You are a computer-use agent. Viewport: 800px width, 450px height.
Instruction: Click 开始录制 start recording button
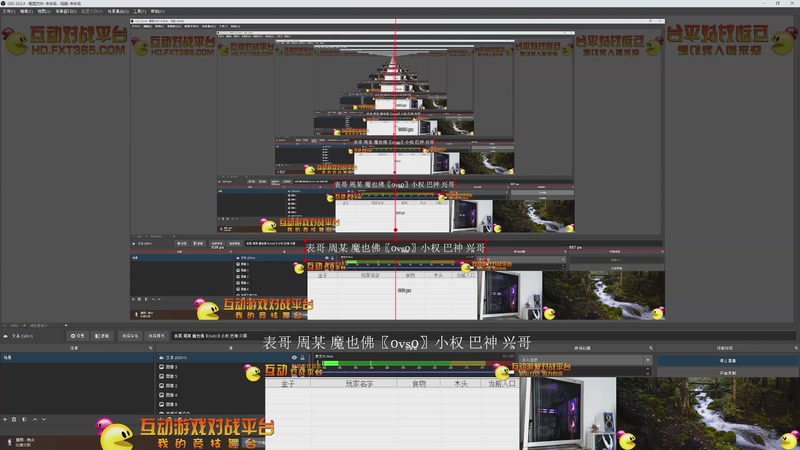728,373
